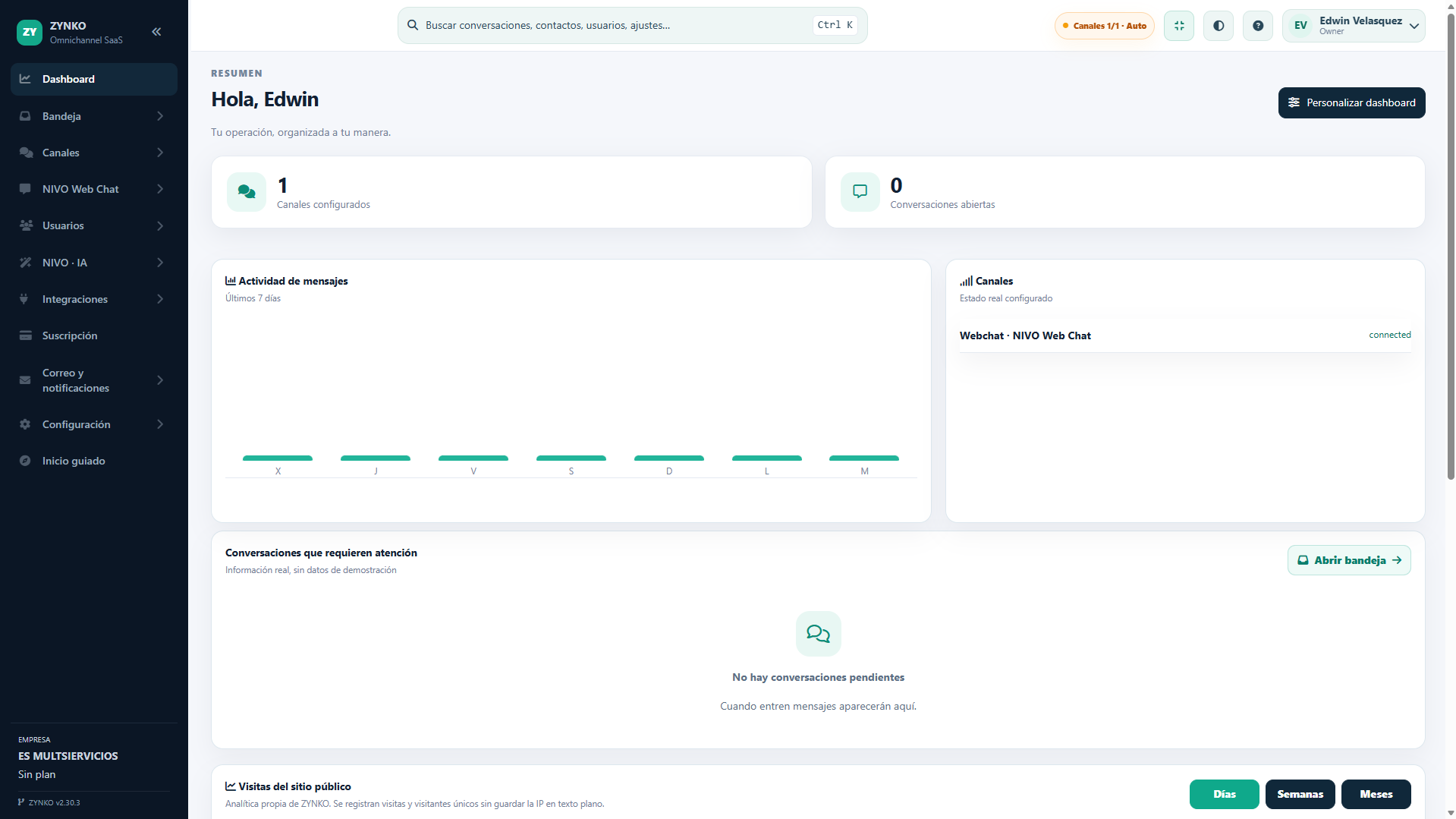Open the Suscripción menu item

[x=94, y=335]
